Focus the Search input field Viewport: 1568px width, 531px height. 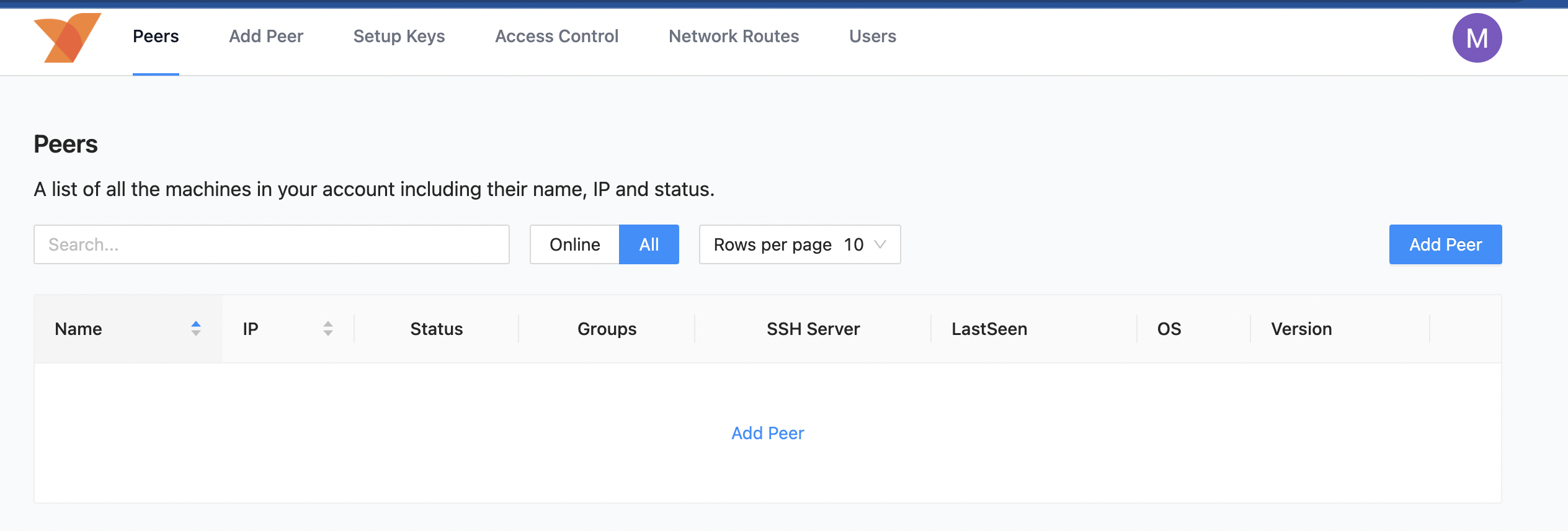click(x=272, y=244)
